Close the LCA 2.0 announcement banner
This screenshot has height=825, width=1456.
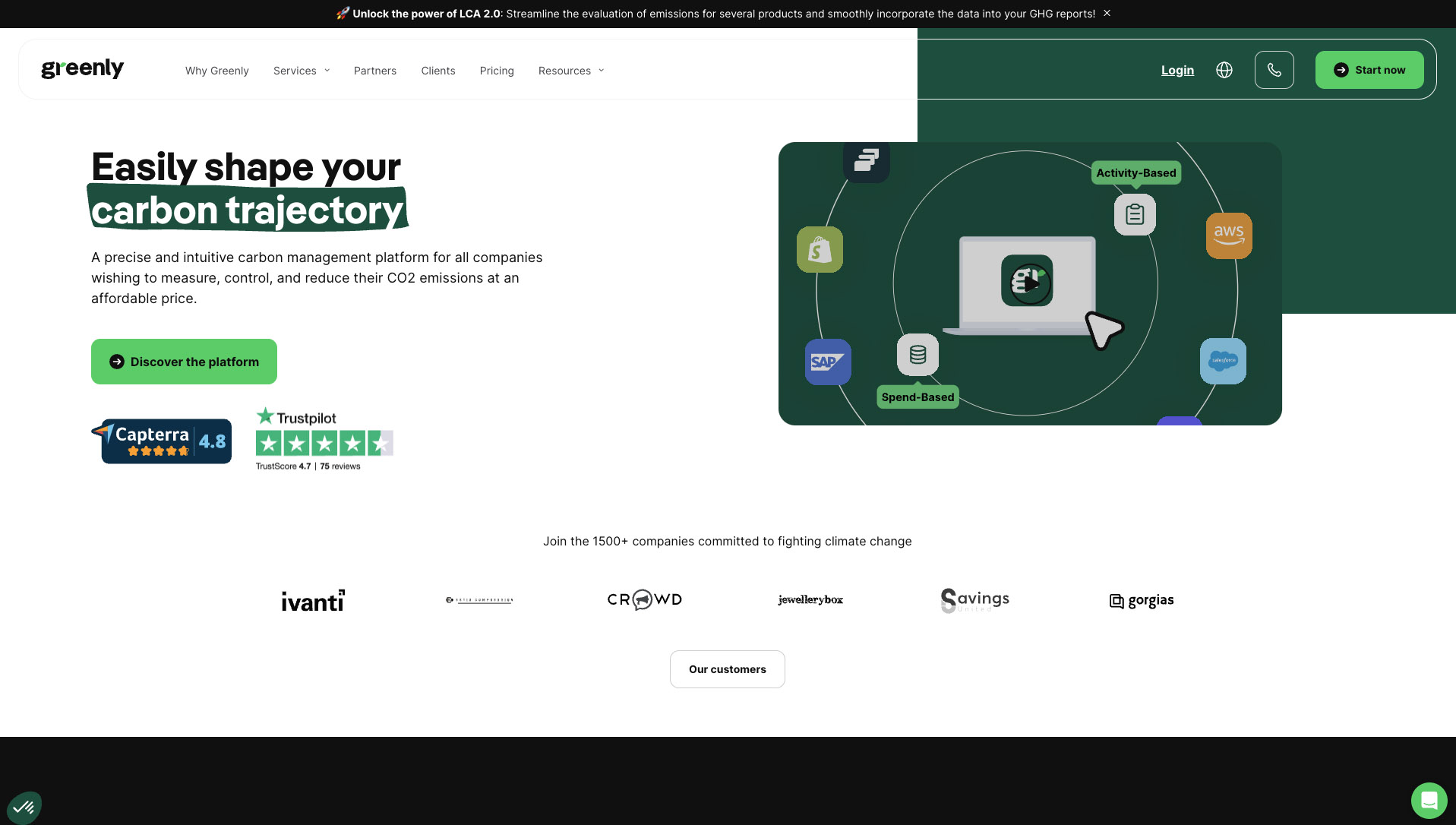tap(1107, 13)
